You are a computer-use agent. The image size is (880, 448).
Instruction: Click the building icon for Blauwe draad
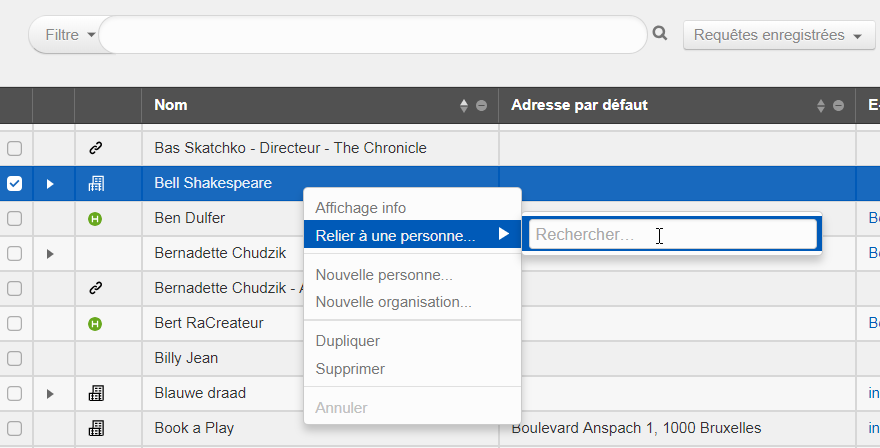click(x=96, y=393)
